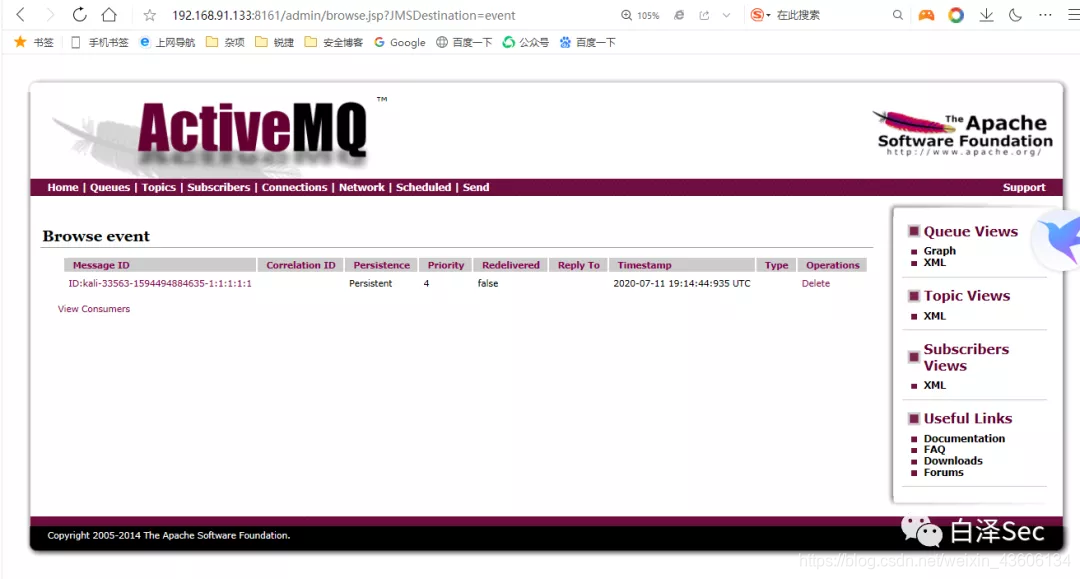Open the Topics menu item
The height and width of the screenshot is (579, 1080).
click(x=158, y=187)
